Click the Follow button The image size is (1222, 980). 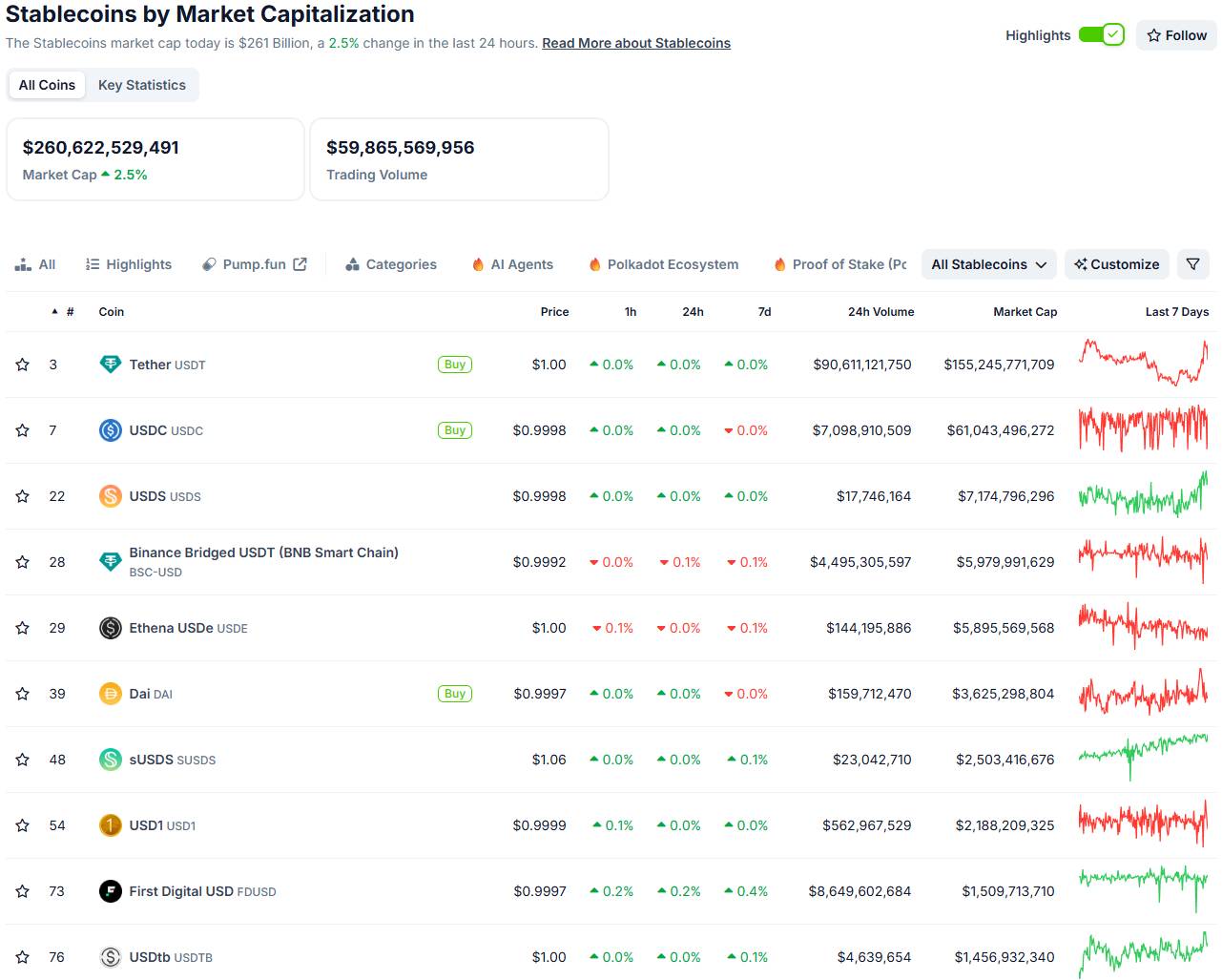pos(1177,35)
